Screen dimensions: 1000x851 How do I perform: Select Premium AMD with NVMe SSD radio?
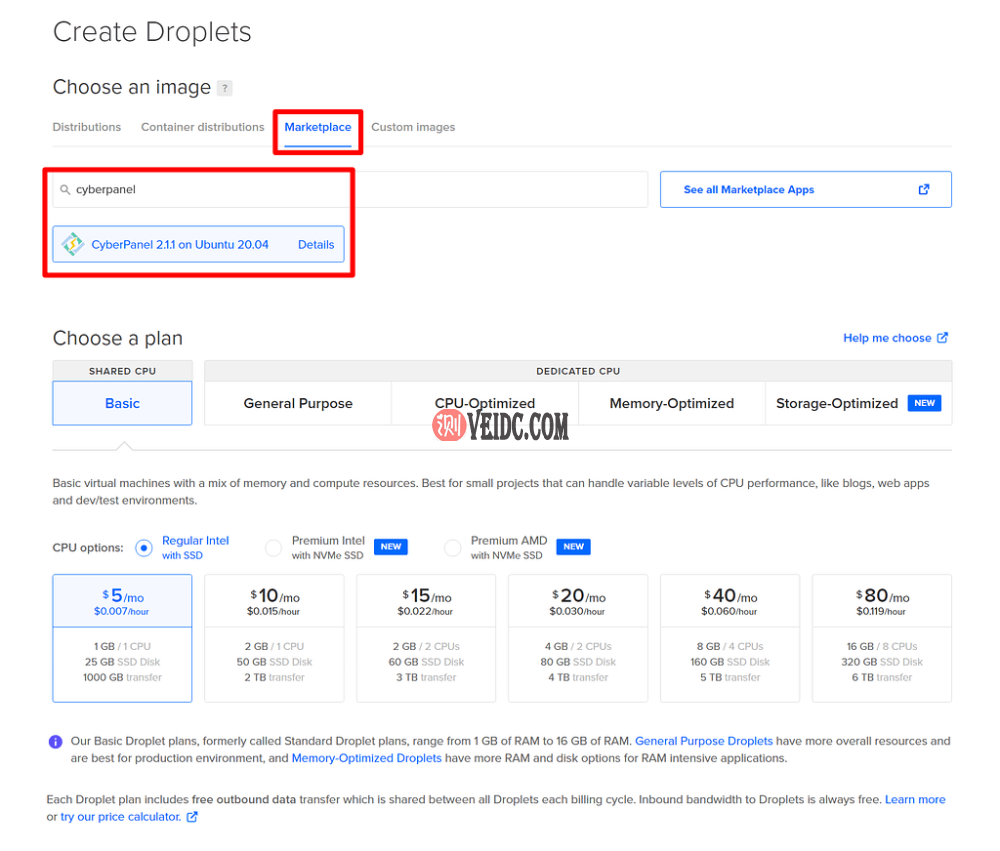point(453,548)
